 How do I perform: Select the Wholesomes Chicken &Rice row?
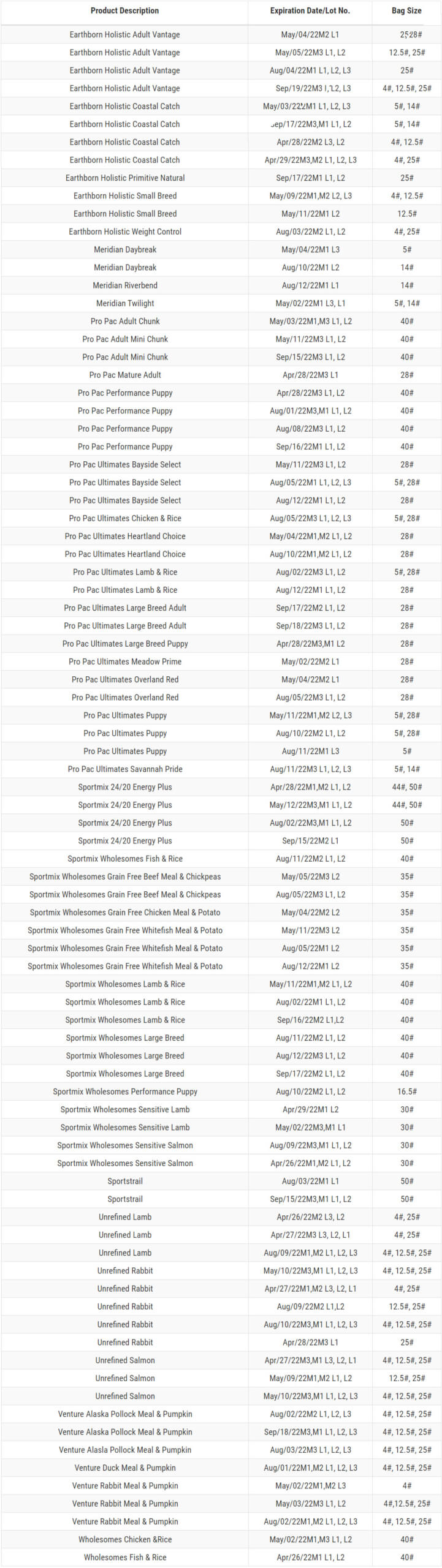point(125,1540)
